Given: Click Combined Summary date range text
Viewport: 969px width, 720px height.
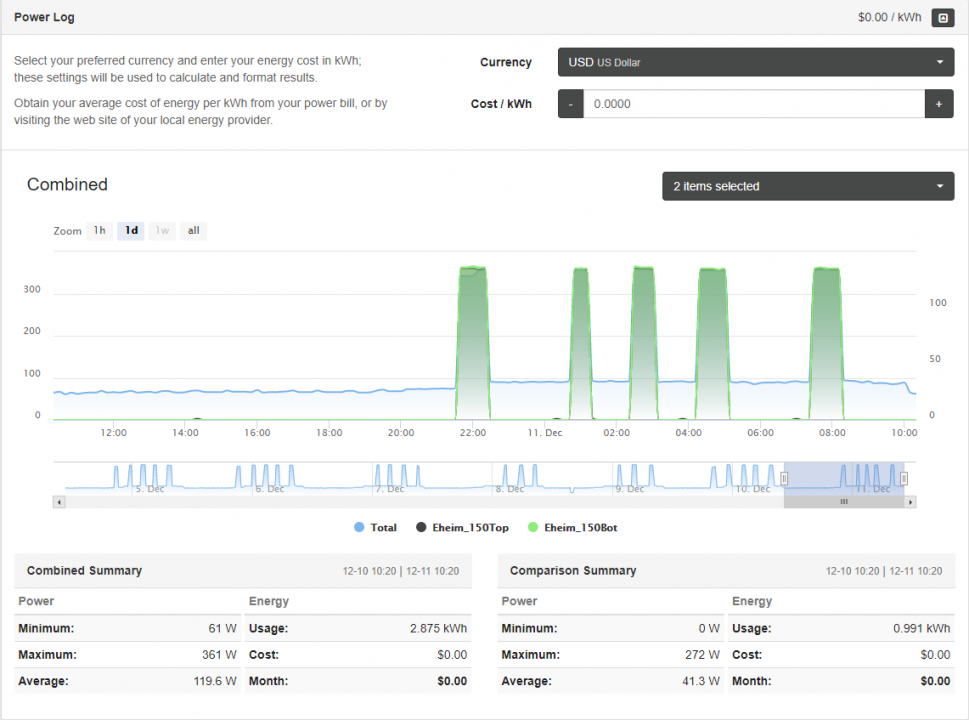Looking at the screenshot, I should (401, 571).
